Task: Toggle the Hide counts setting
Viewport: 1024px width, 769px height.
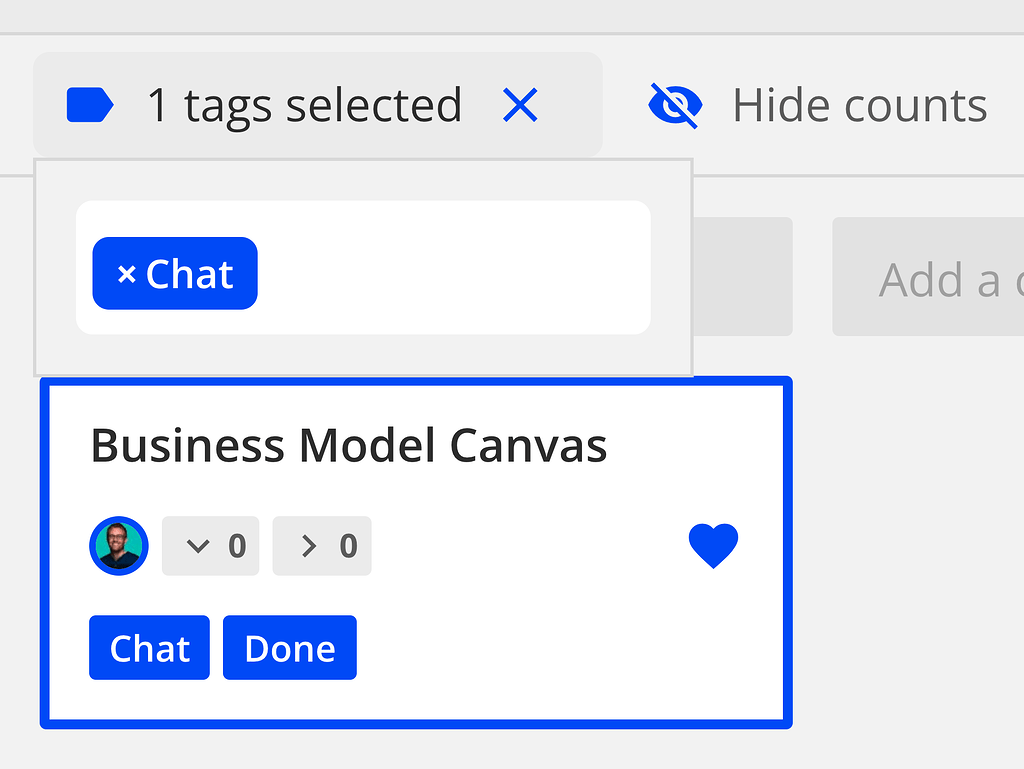Action: 860,104
